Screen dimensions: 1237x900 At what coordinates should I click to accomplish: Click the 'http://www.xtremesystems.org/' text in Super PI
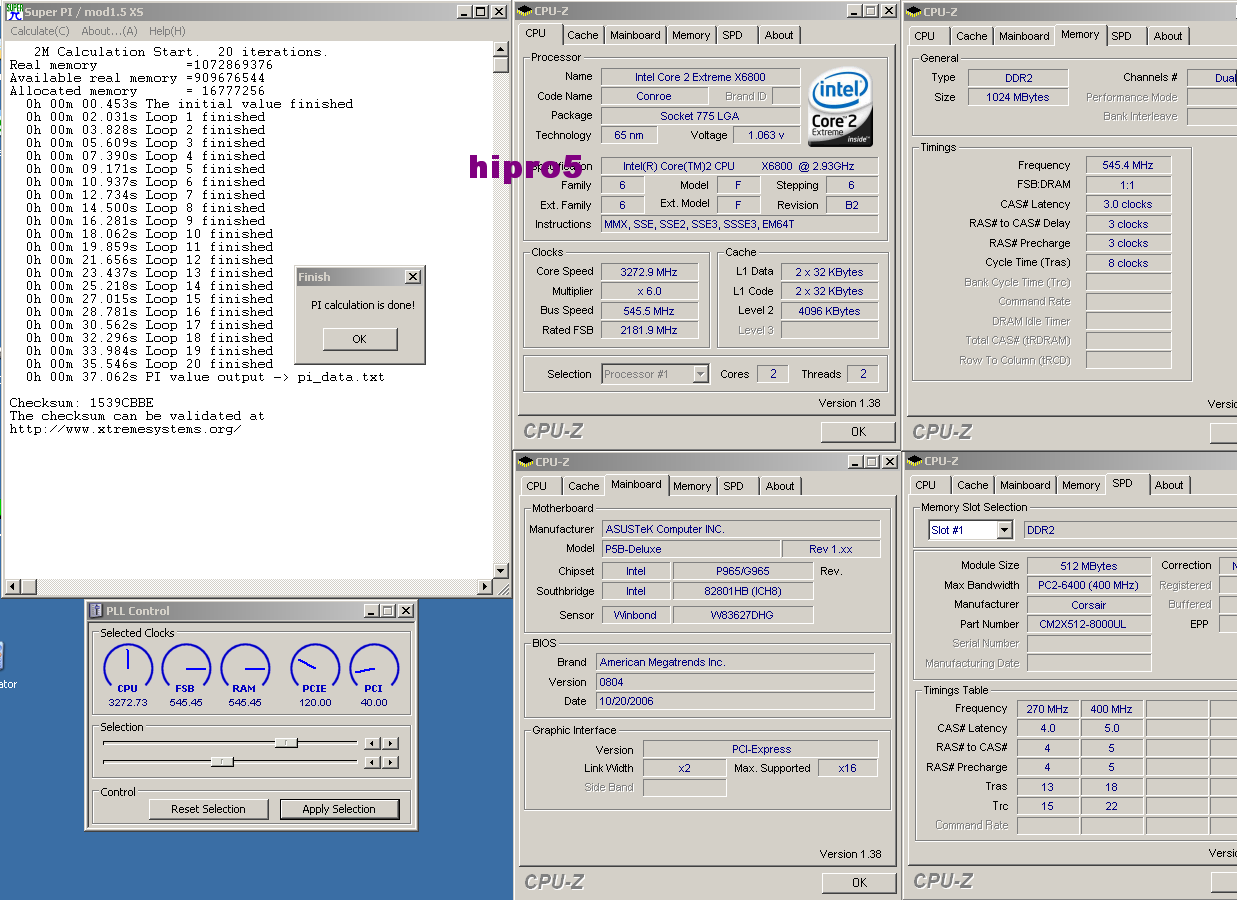tap(126, 429)
